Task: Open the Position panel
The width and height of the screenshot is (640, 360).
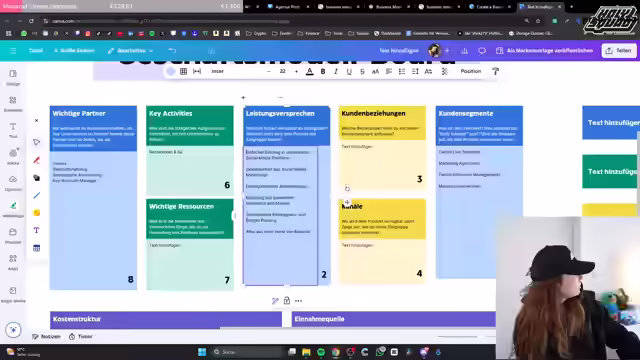Action: [x=471, y=71]
